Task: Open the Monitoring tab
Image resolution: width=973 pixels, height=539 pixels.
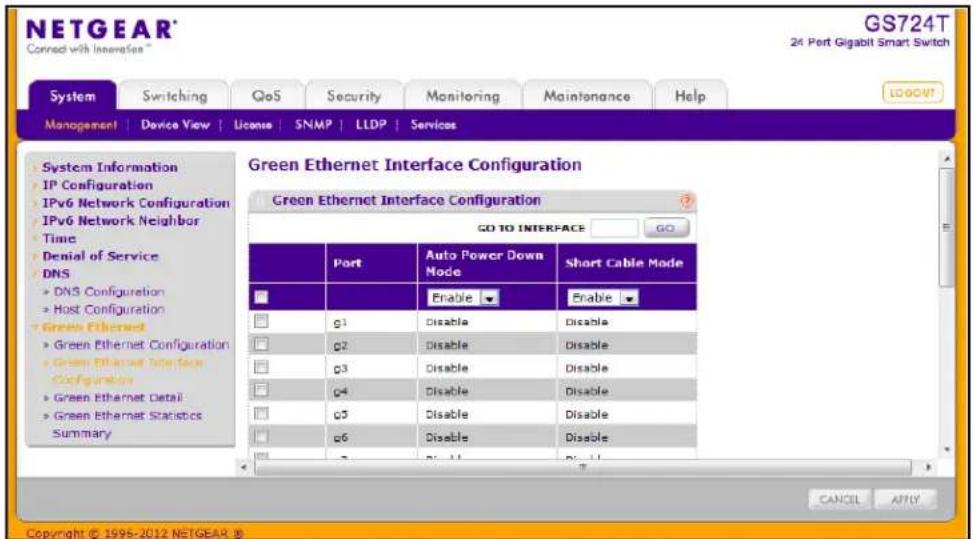Action: coord(463,96)
